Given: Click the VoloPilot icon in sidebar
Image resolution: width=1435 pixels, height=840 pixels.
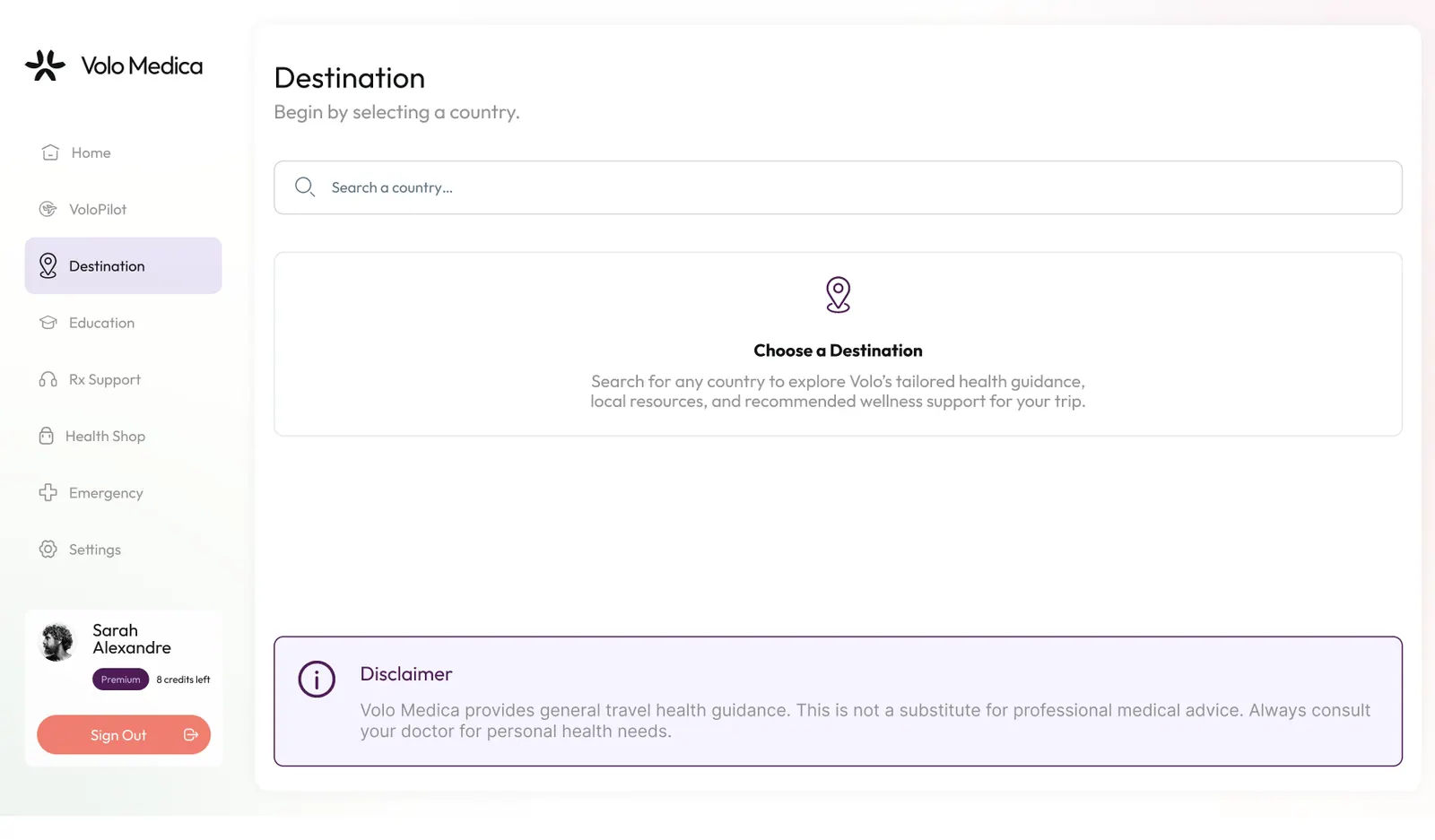Looking at the screenshot, I should pos(48,209).
